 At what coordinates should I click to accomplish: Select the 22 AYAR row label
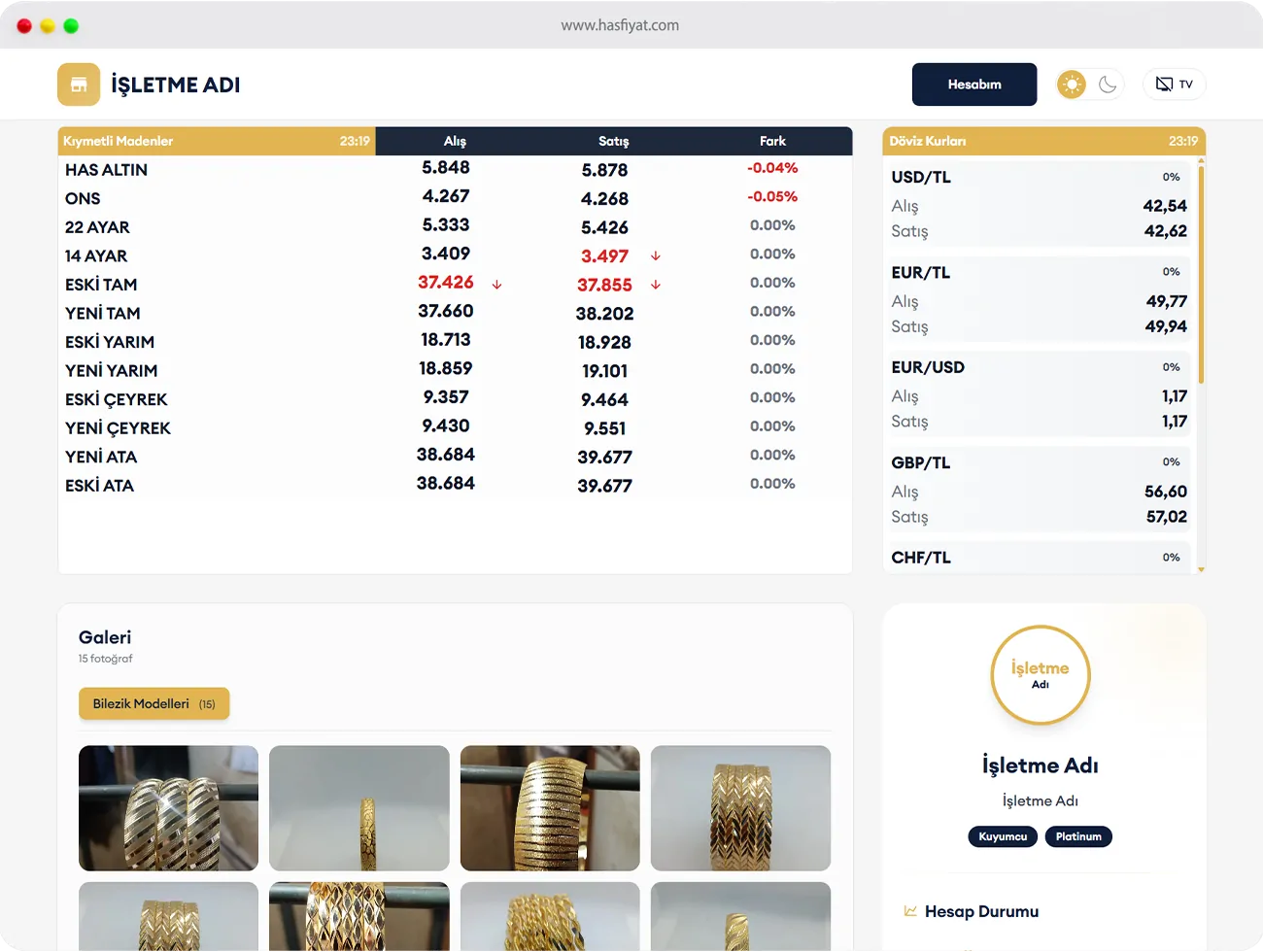coord(97,227)
